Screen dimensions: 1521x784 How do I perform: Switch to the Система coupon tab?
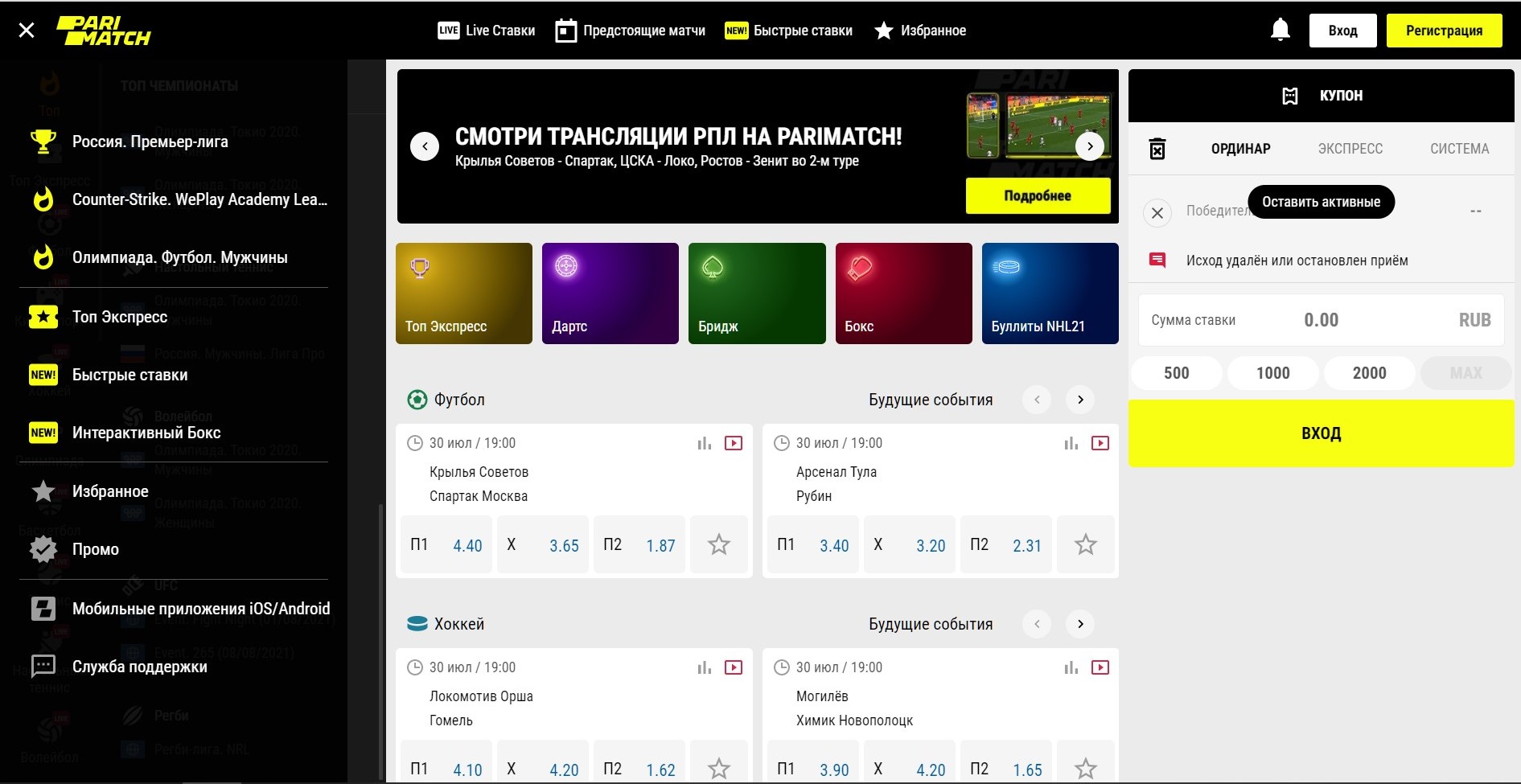(1460, 149)
